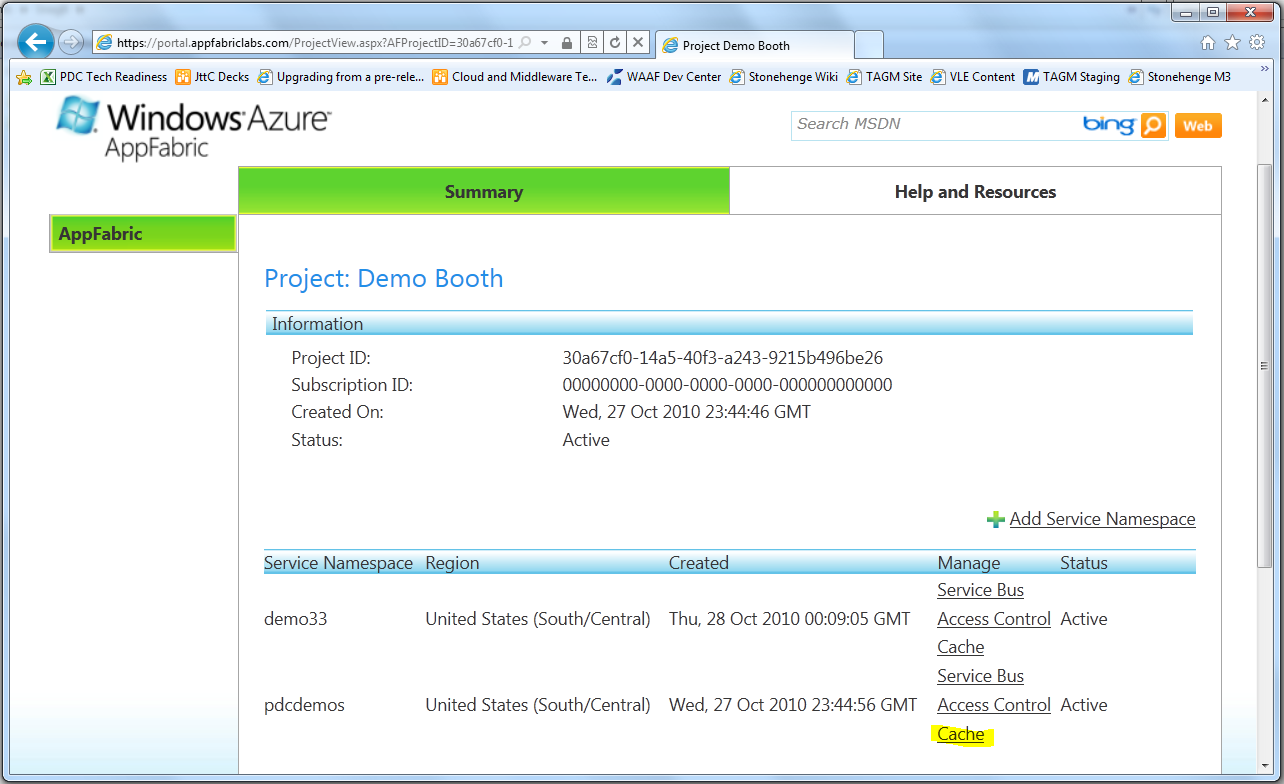Click the security lock icon in address bar
Image resolution: width=1284 pixels, height=784 pixels.
567,43
